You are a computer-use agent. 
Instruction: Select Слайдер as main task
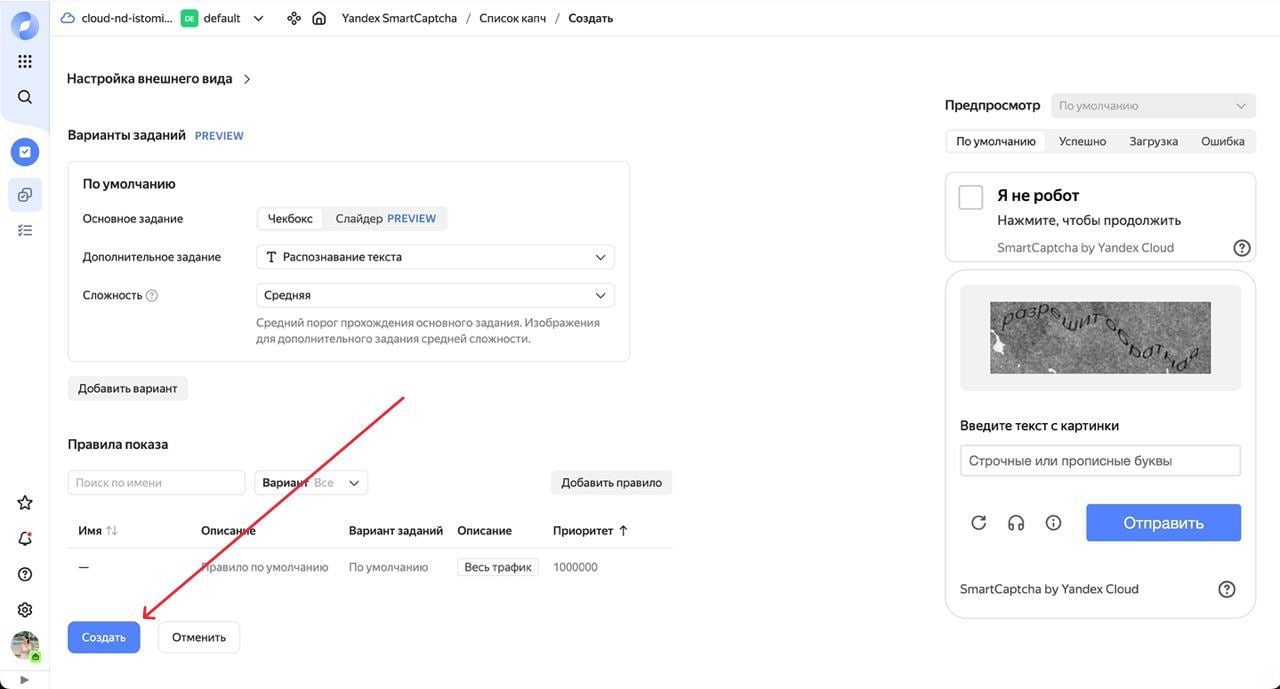(386, 218)
